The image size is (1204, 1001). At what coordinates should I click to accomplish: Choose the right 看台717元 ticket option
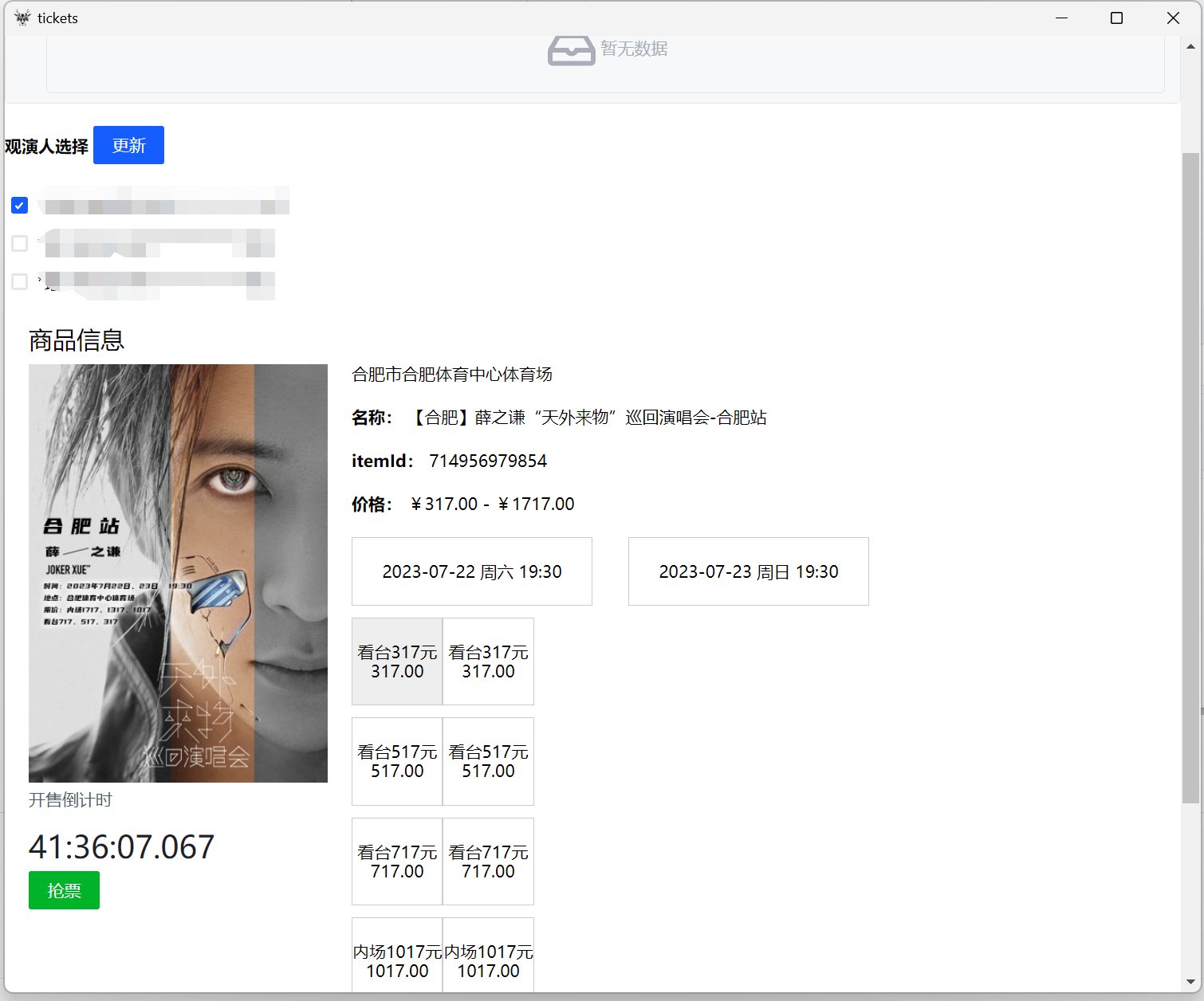point(488,862)
